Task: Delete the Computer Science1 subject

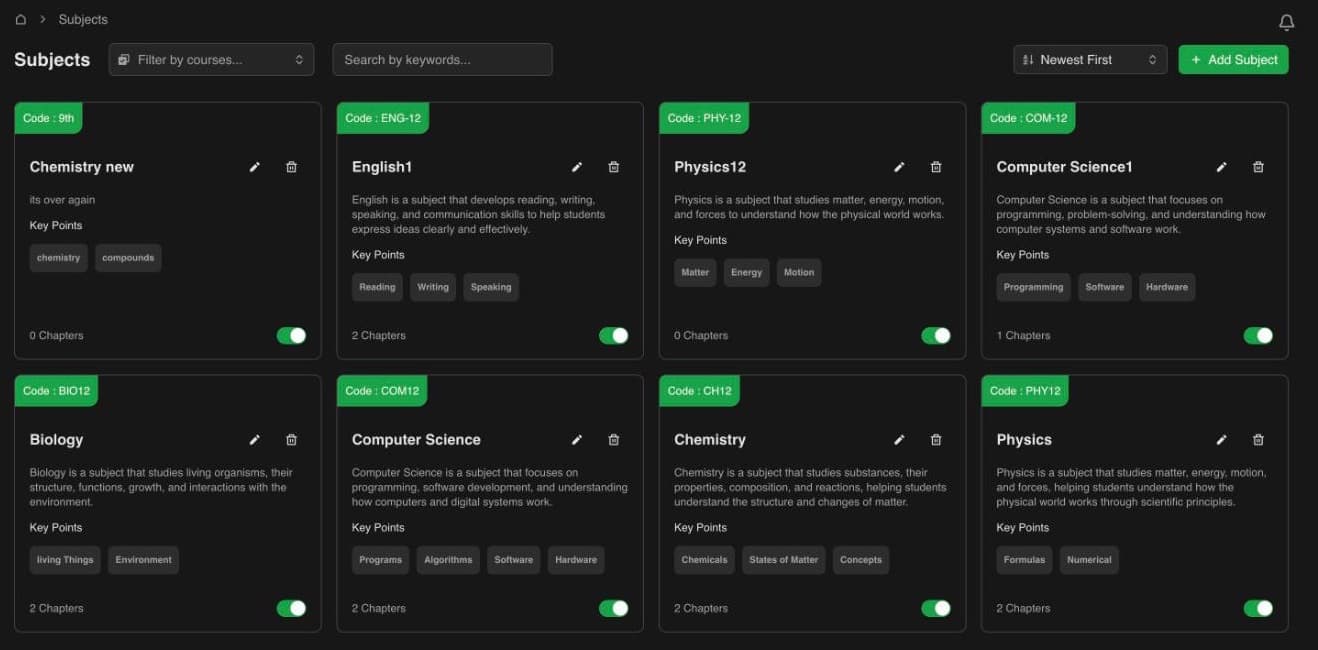Action: [x=1258, y=167]
